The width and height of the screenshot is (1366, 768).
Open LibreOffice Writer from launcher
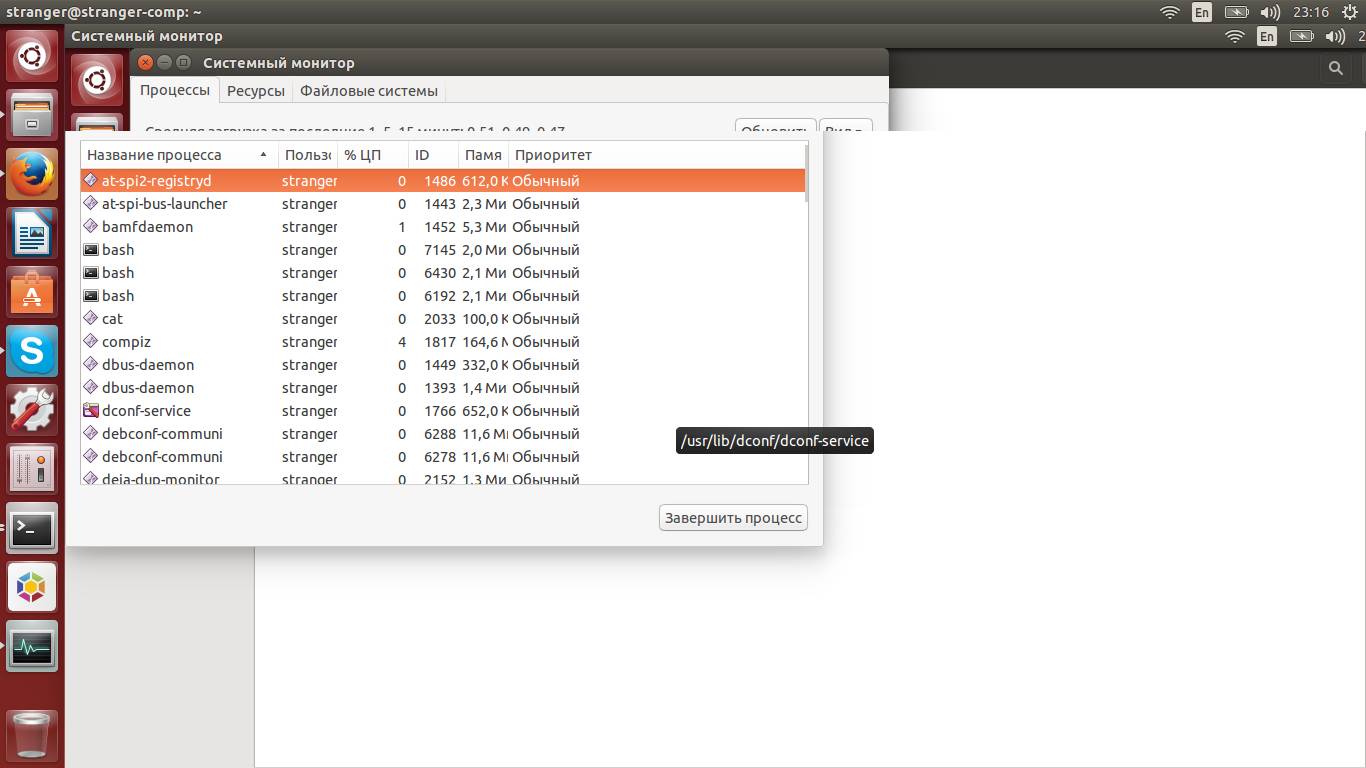tap(32, 234)
